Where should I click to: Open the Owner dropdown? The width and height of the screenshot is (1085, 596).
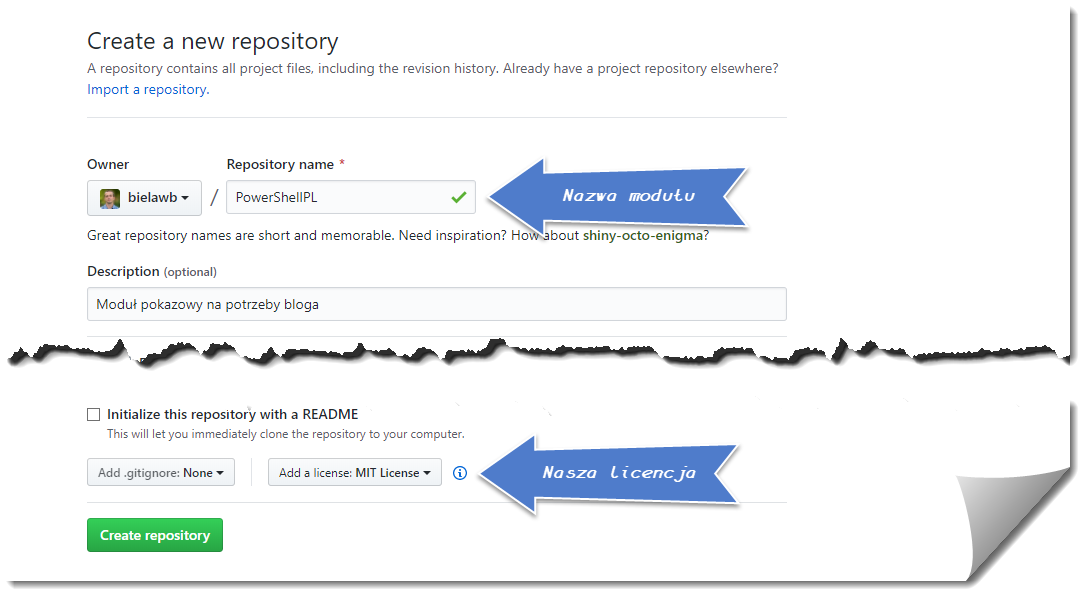coord(145,198)
